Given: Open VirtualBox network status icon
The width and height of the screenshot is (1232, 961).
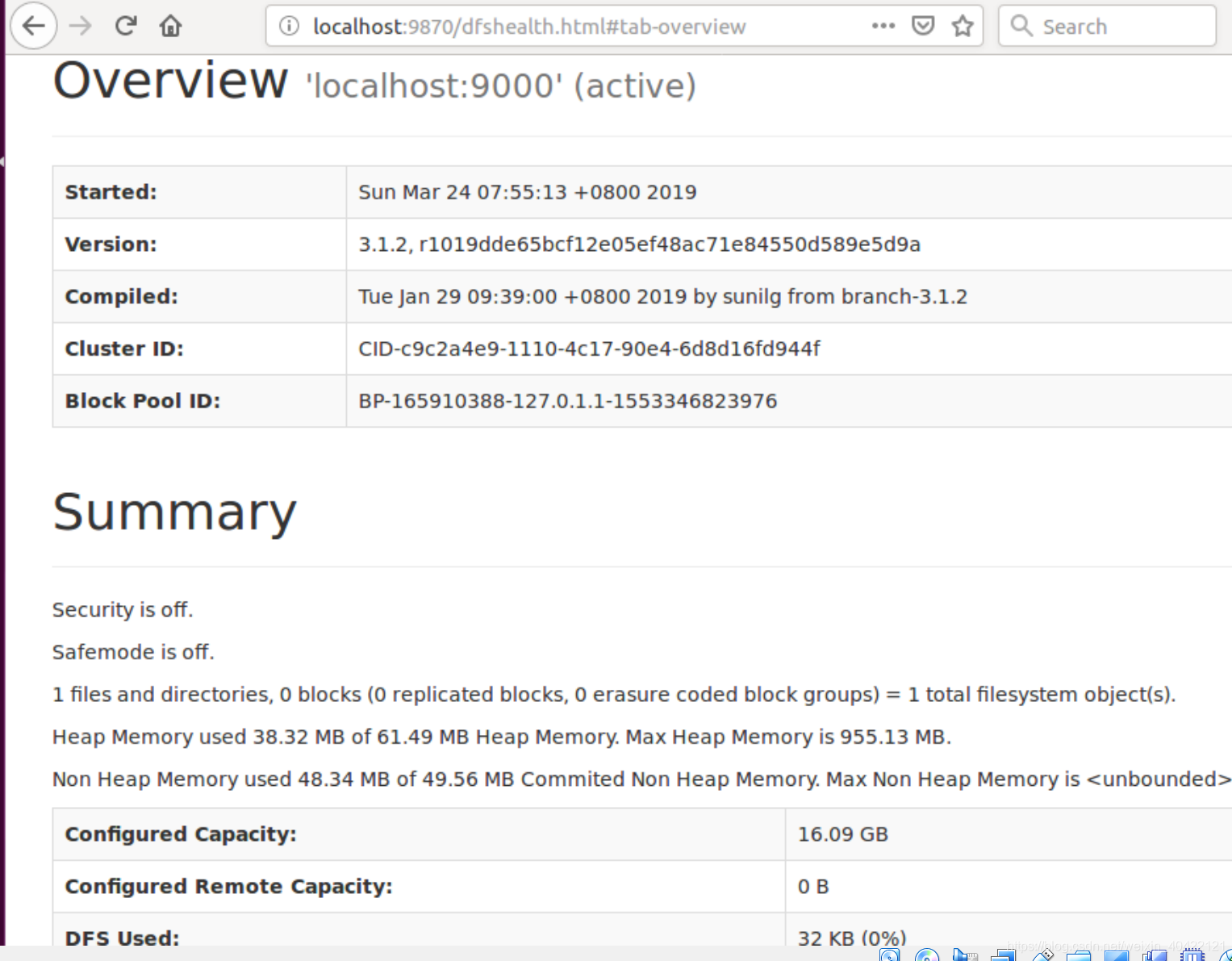Looking at the screenshot, I should pyautogui.click(x=1004, y=955).
